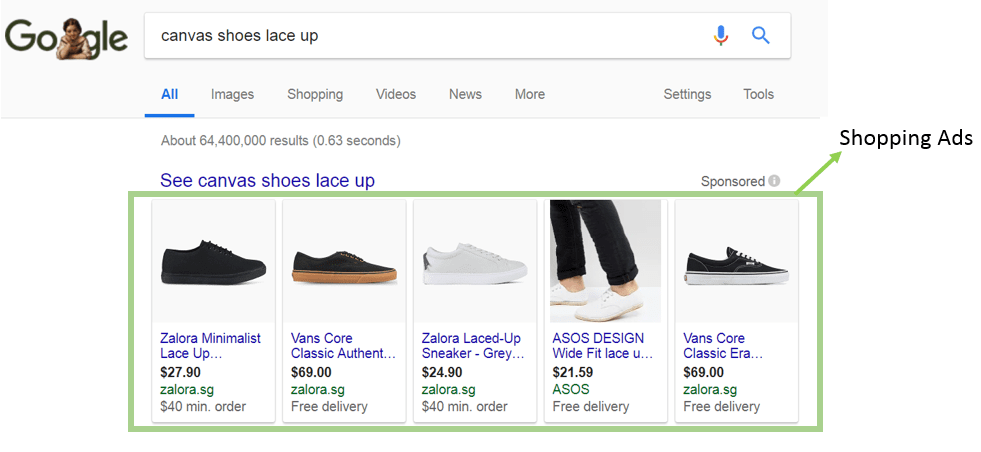The height and width of the screenshot is (452, 981).
Task: Click the ASOS DESIGN Wide Fit product photo
Action: 605,261
